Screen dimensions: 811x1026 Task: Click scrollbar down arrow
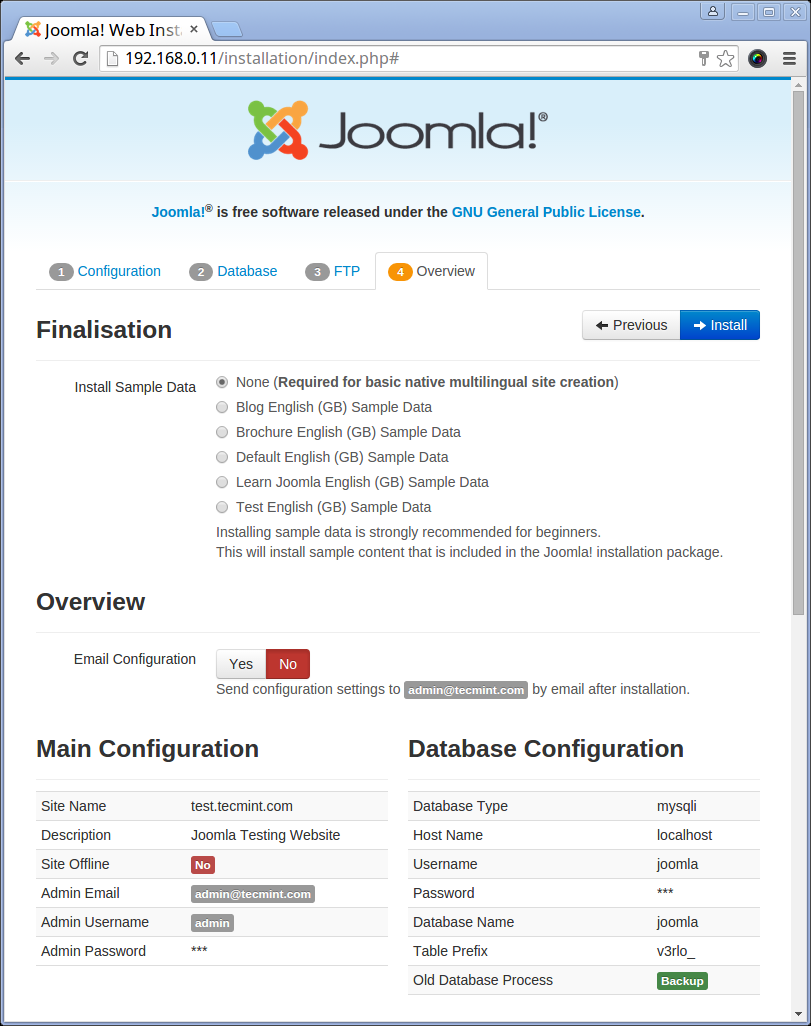[x=798, y=1014]
